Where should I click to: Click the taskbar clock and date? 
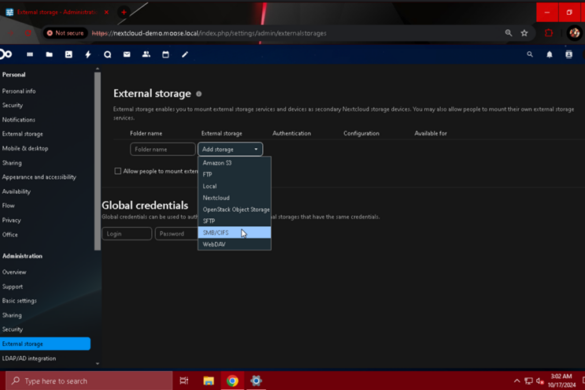pyautogui.click(x=562, y=381)
